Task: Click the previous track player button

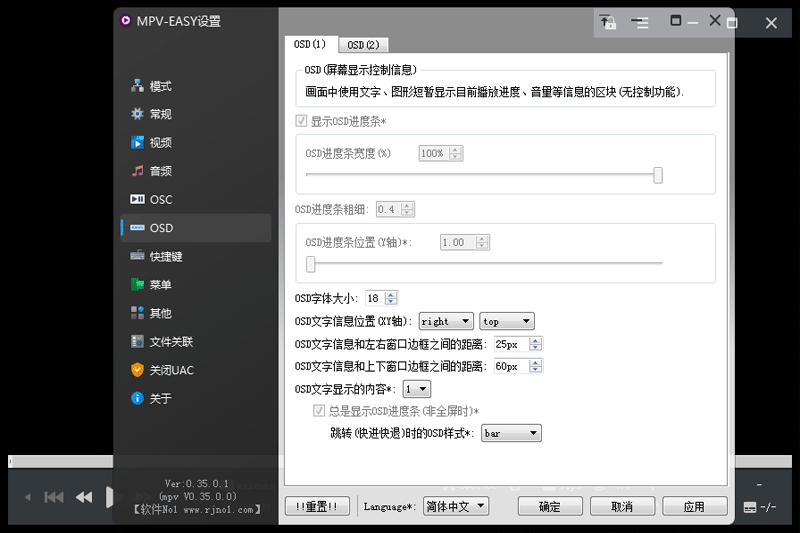Action: pyautogui.click(x=54, y=497)
